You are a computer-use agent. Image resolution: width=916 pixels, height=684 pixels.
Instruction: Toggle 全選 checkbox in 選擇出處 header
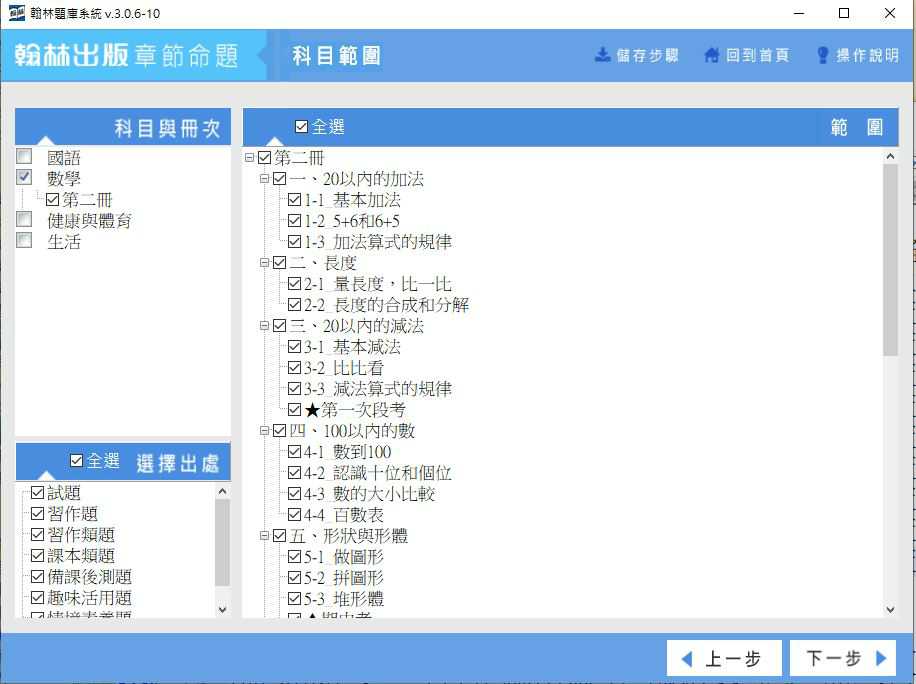coord(76,461)
